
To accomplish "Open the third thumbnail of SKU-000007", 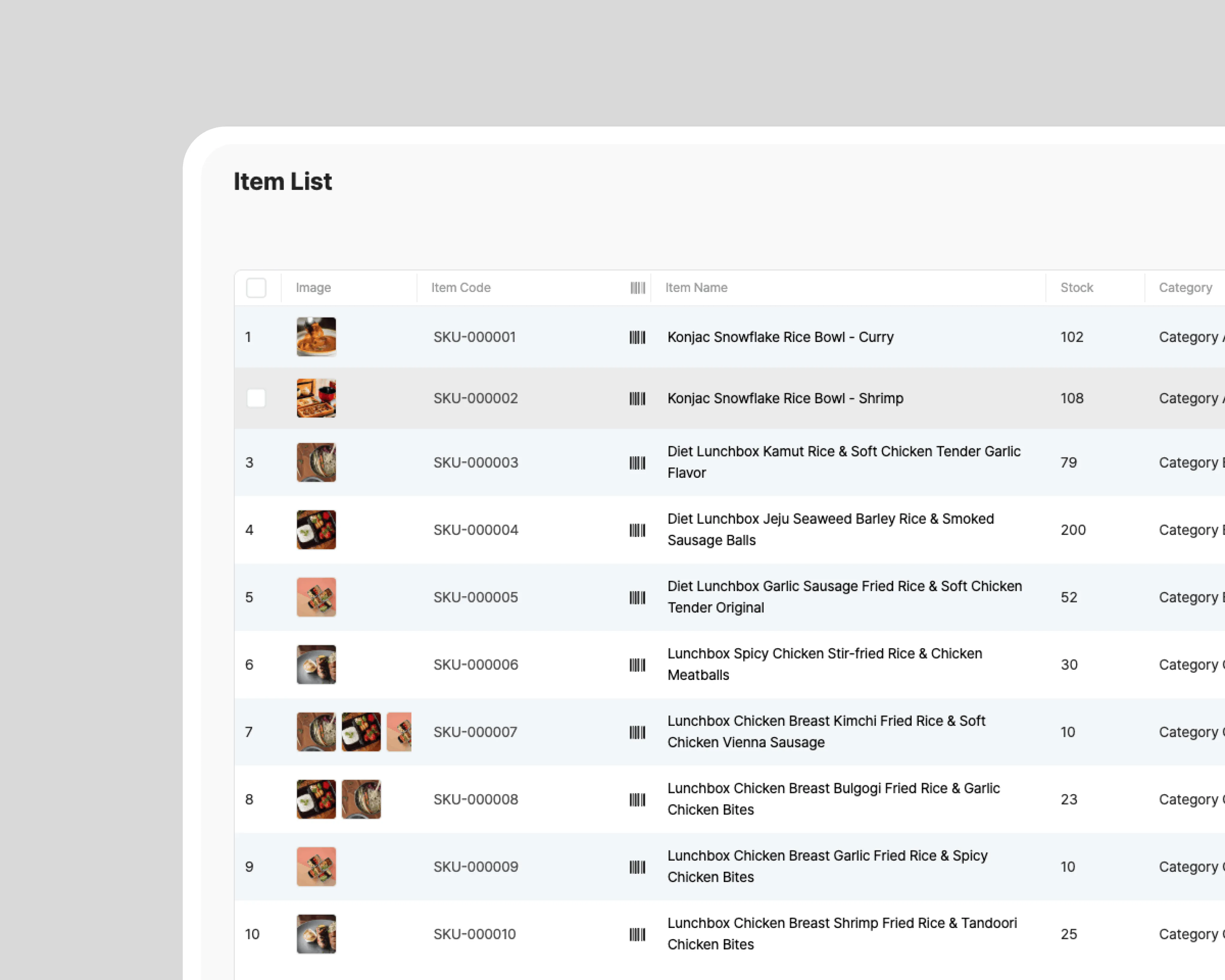I will point(399,732).
